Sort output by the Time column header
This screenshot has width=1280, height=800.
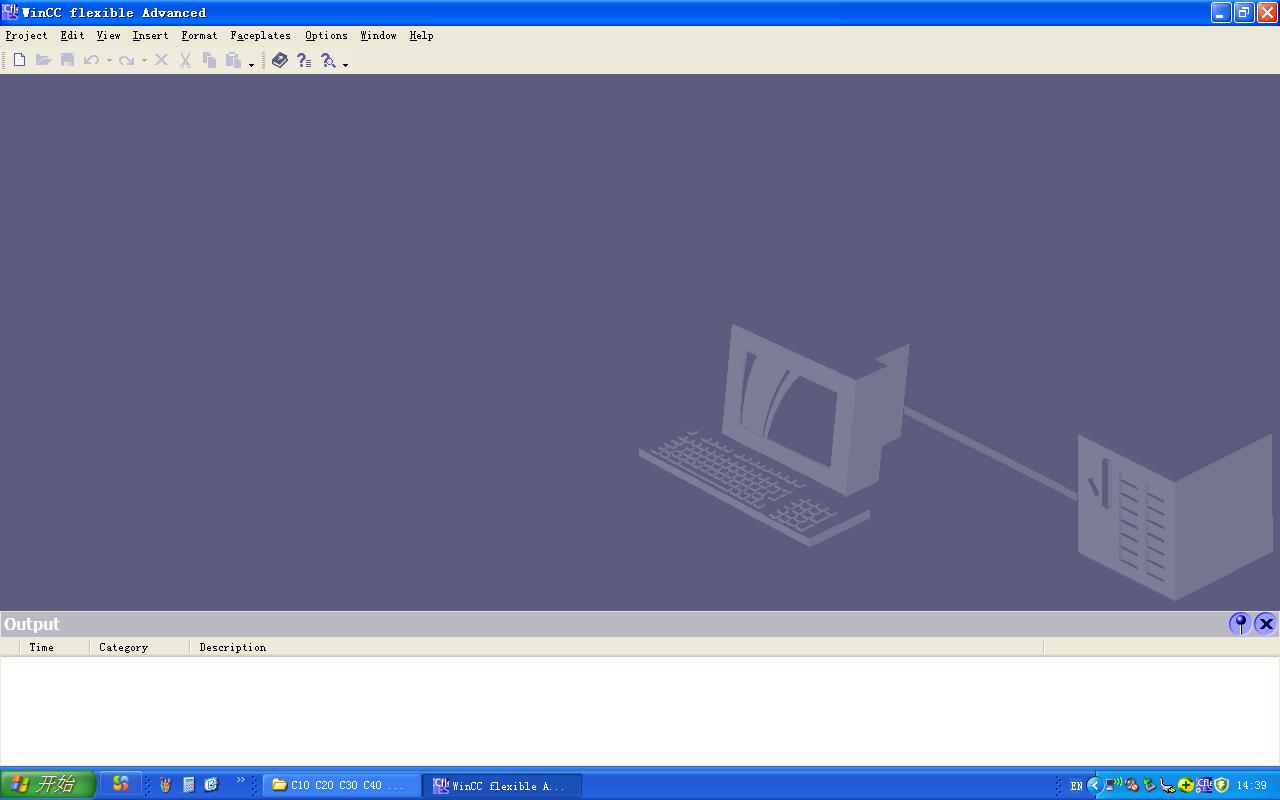pyautogui.click(x=54, y=647)
